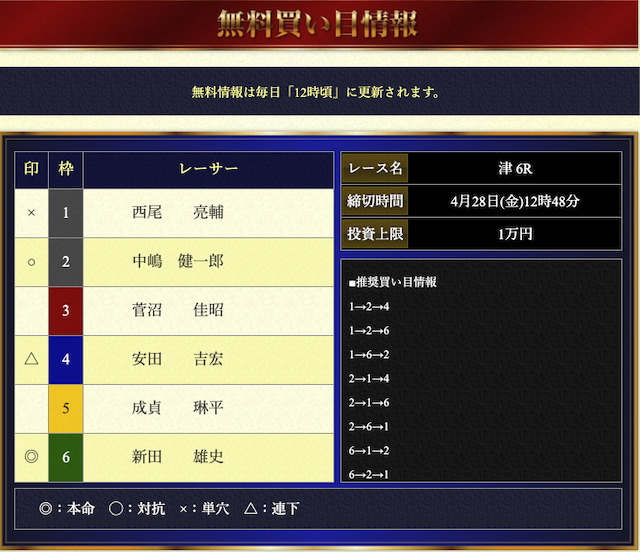This screenshot has width=640, height=552.
Task: Click the 投資上限 label
Action: pos(375,234)
